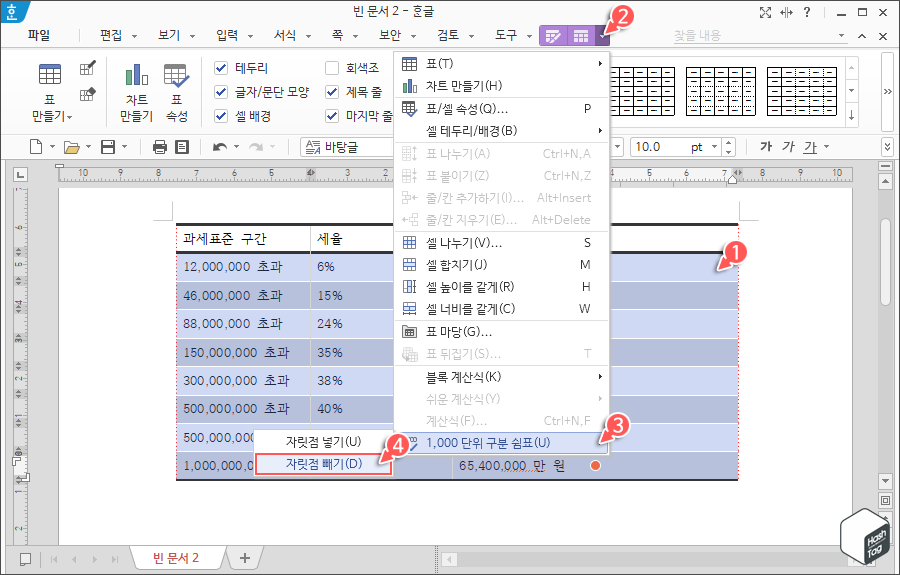Open 블록 계산식(K) submenu
Image resolution: width=900 pixels, height=575 pixels.
tap(501, 376)
